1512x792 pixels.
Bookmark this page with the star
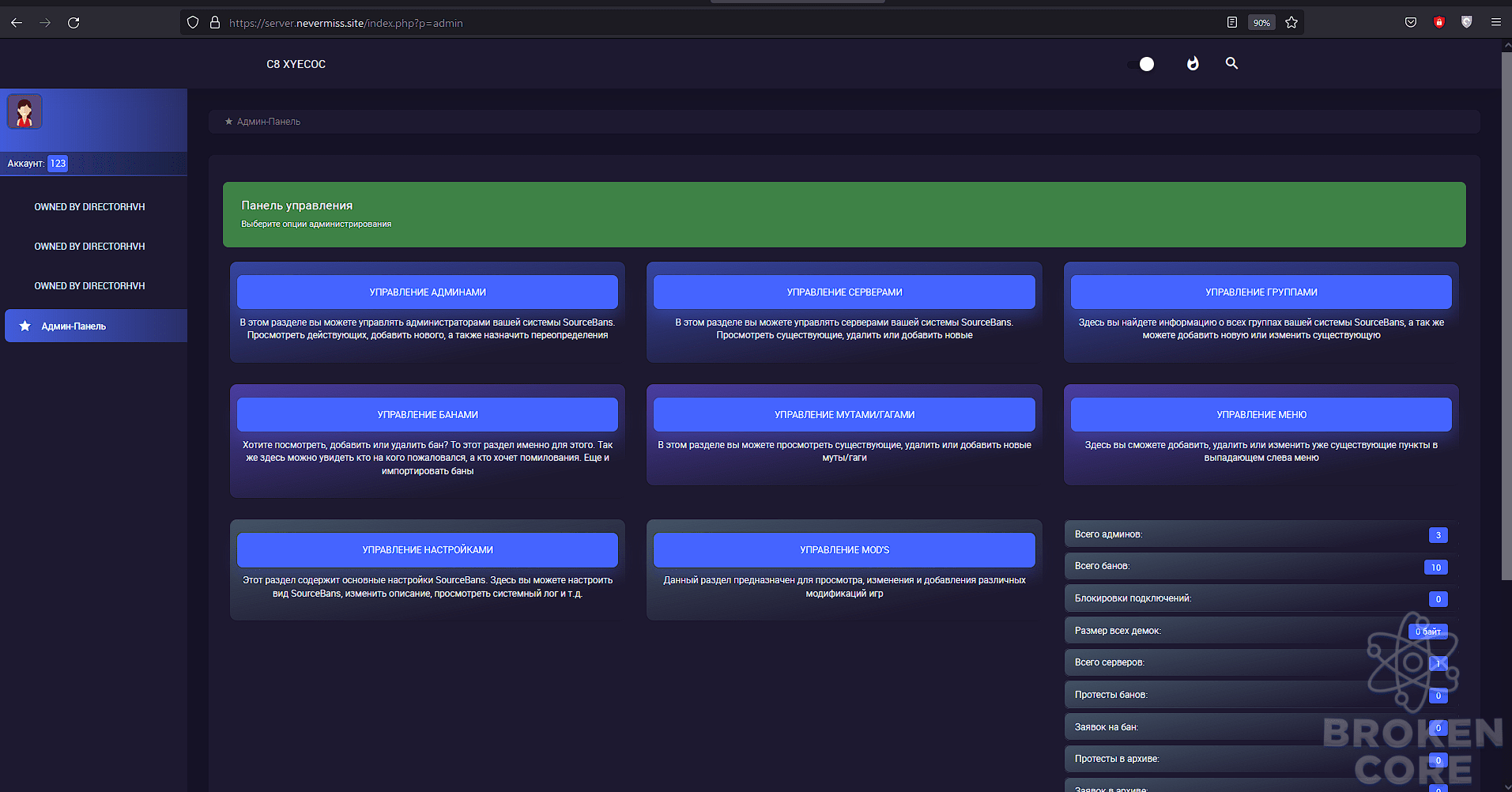(1291, 23)
